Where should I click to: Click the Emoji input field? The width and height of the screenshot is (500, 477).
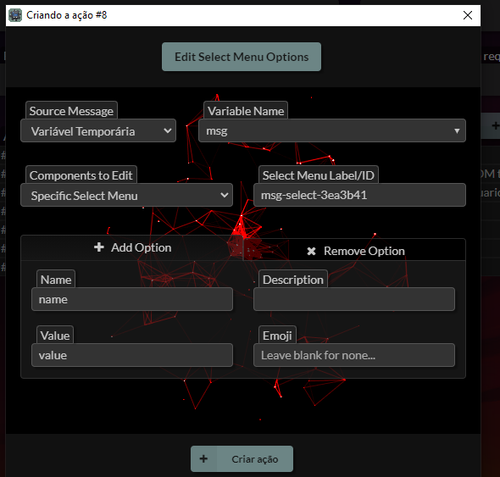(x=354, y=355)
